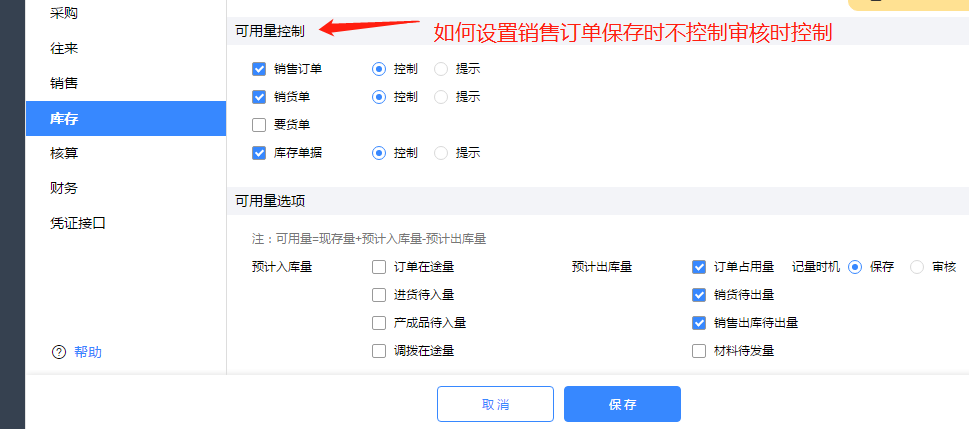Uncheck the 销货单 checkbox
969x429 pixels.
tap(259, 97)
